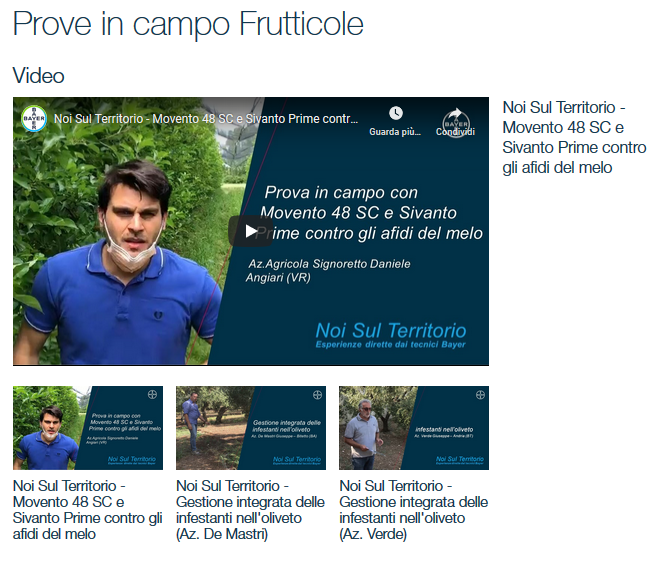
Task: Click the 'Noi Sul Territorio' banner inside the video
Action: point(391,335)
